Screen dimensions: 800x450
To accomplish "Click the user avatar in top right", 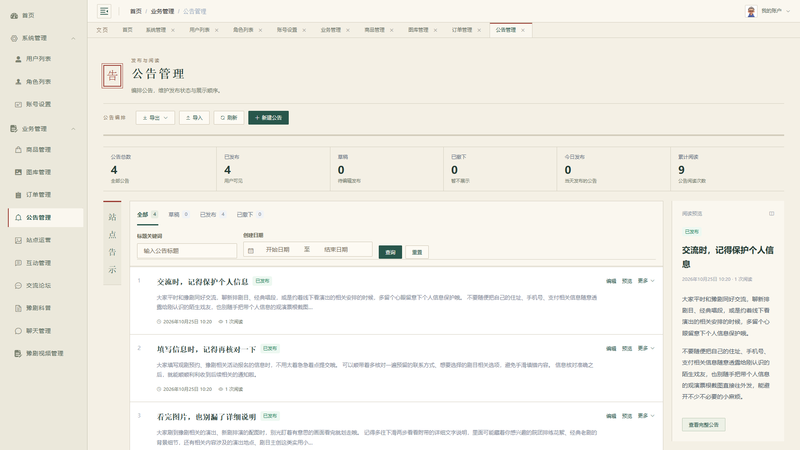I will 751,11.
